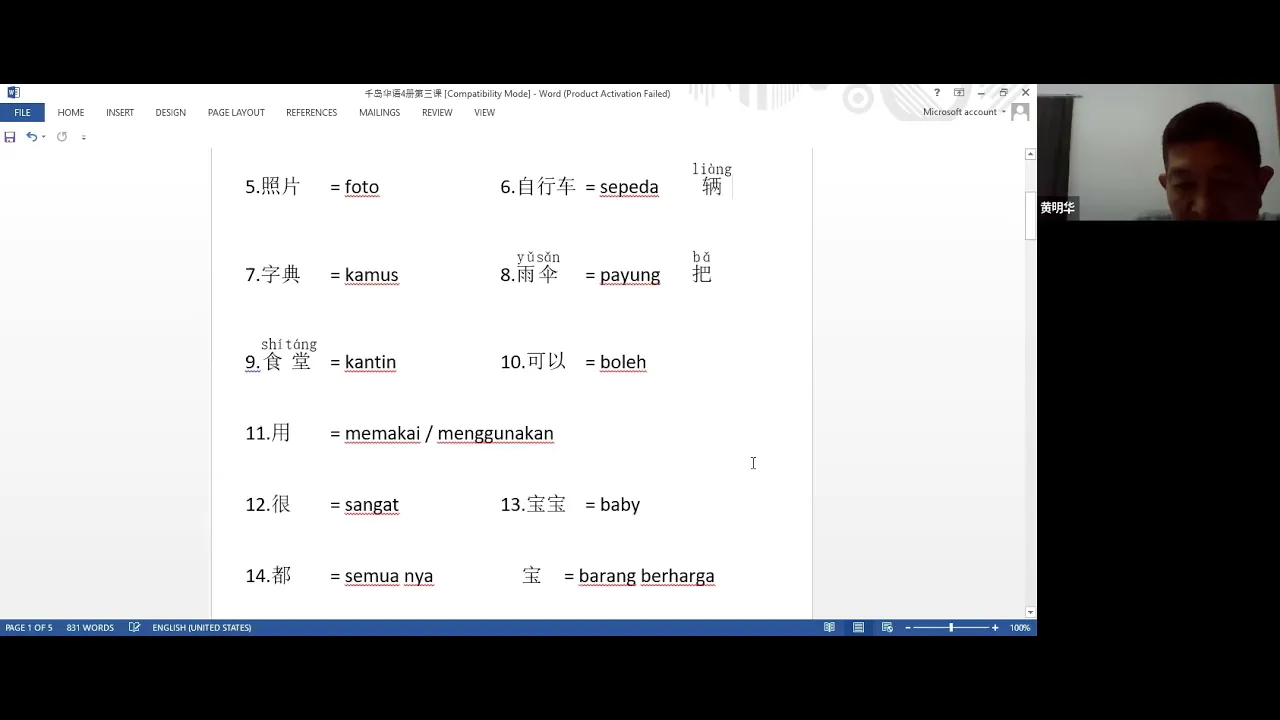The image size is (1280, 720).
Task: Click the word 'foto' in document
Action: coord(362,187)
